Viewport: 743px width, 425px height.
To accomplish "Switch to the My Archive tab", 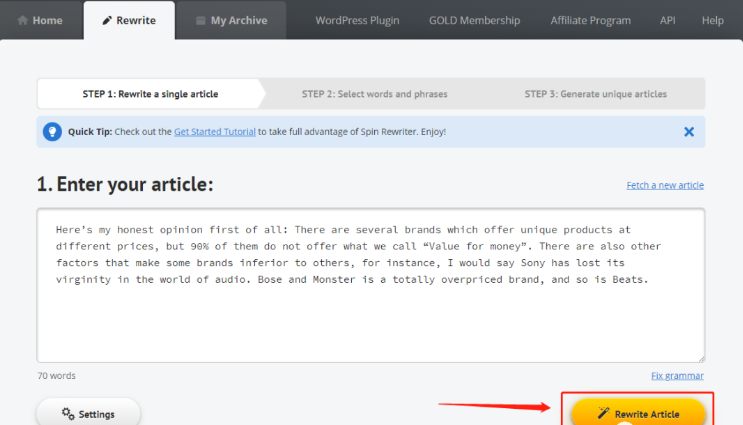I will pos(232,20).
